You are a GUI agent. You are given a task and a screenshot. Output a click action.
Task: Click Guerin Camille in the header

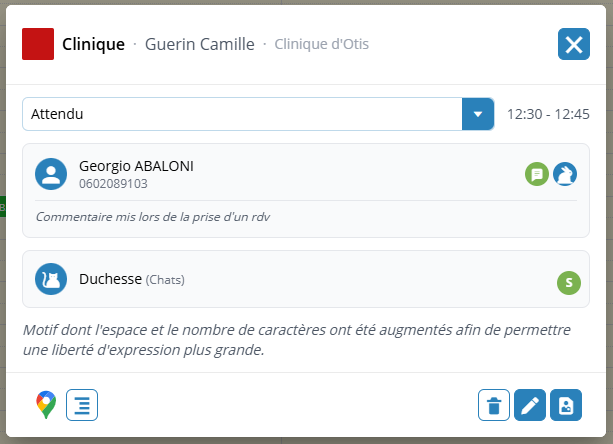pos(199,44)
